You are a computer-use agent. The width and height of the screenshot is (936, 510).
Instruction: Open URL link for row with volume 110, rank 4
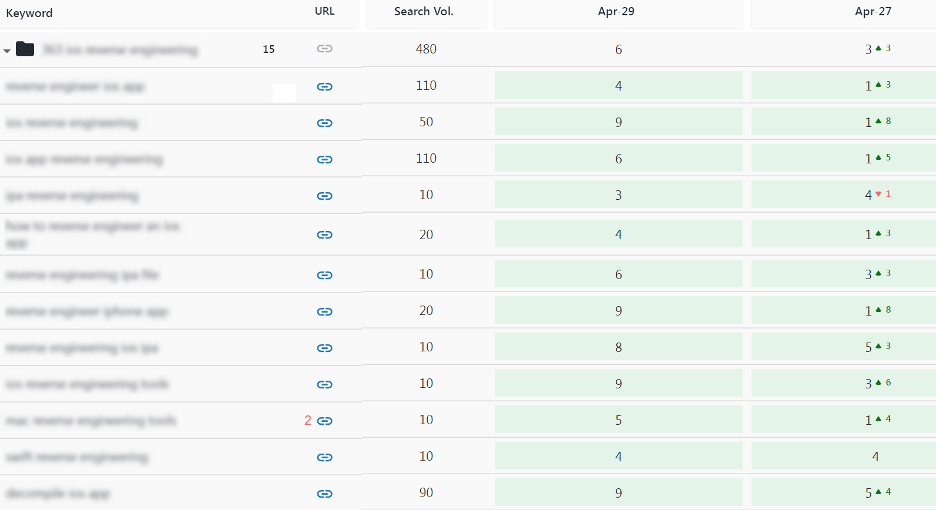[x=324, y=87]
